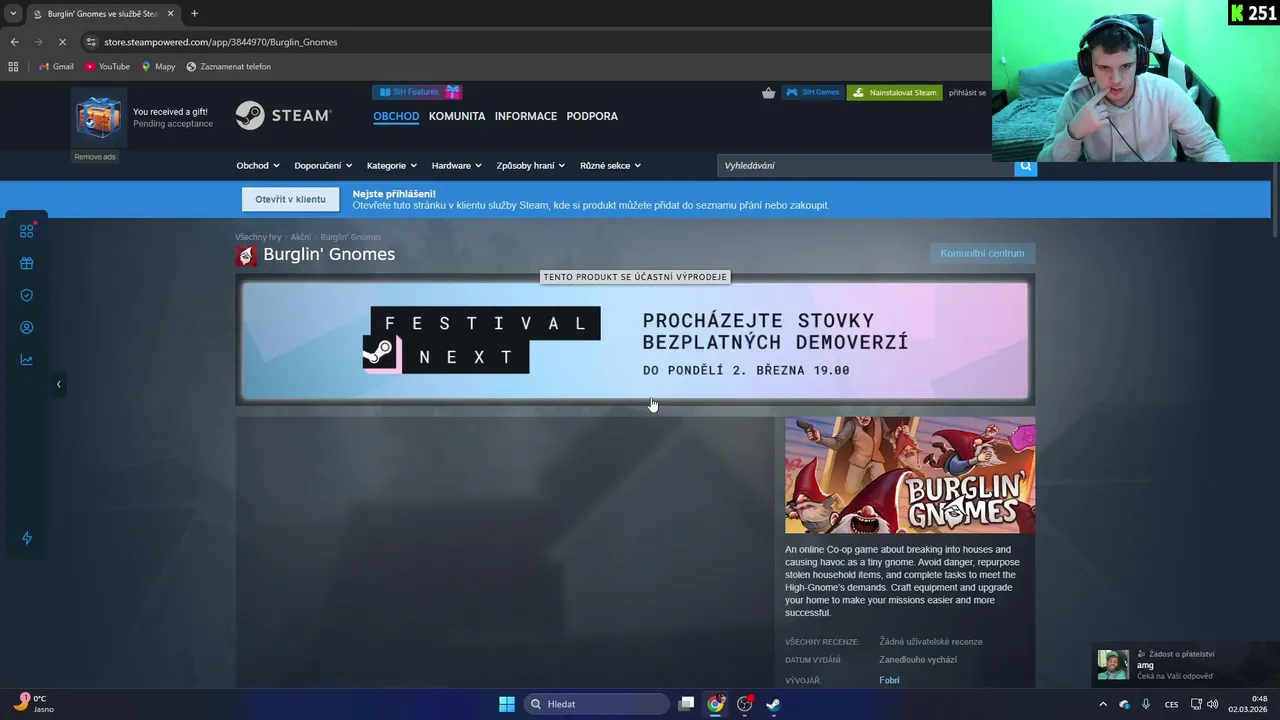Viewport: 1280px width, 720px height.
Task: Expand the Doporučení dropdown
Action: pyautogui.click(x=323, y=166)
